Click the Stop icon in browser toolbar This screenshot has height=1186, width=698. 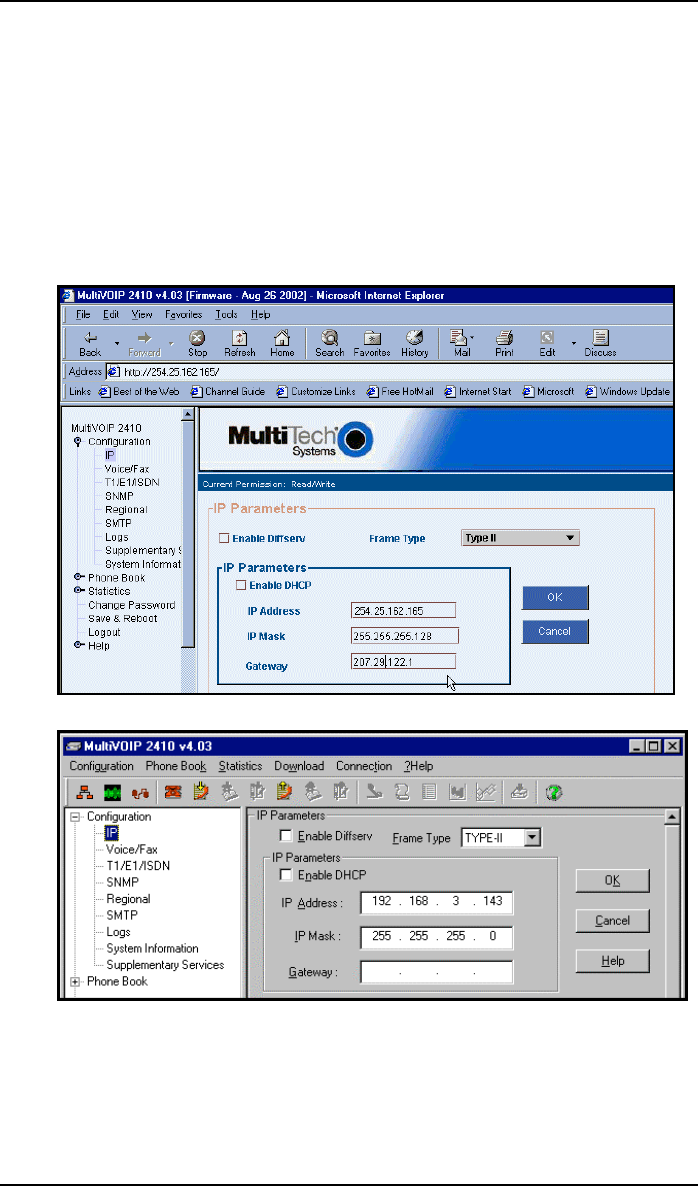tap(197, 343)
